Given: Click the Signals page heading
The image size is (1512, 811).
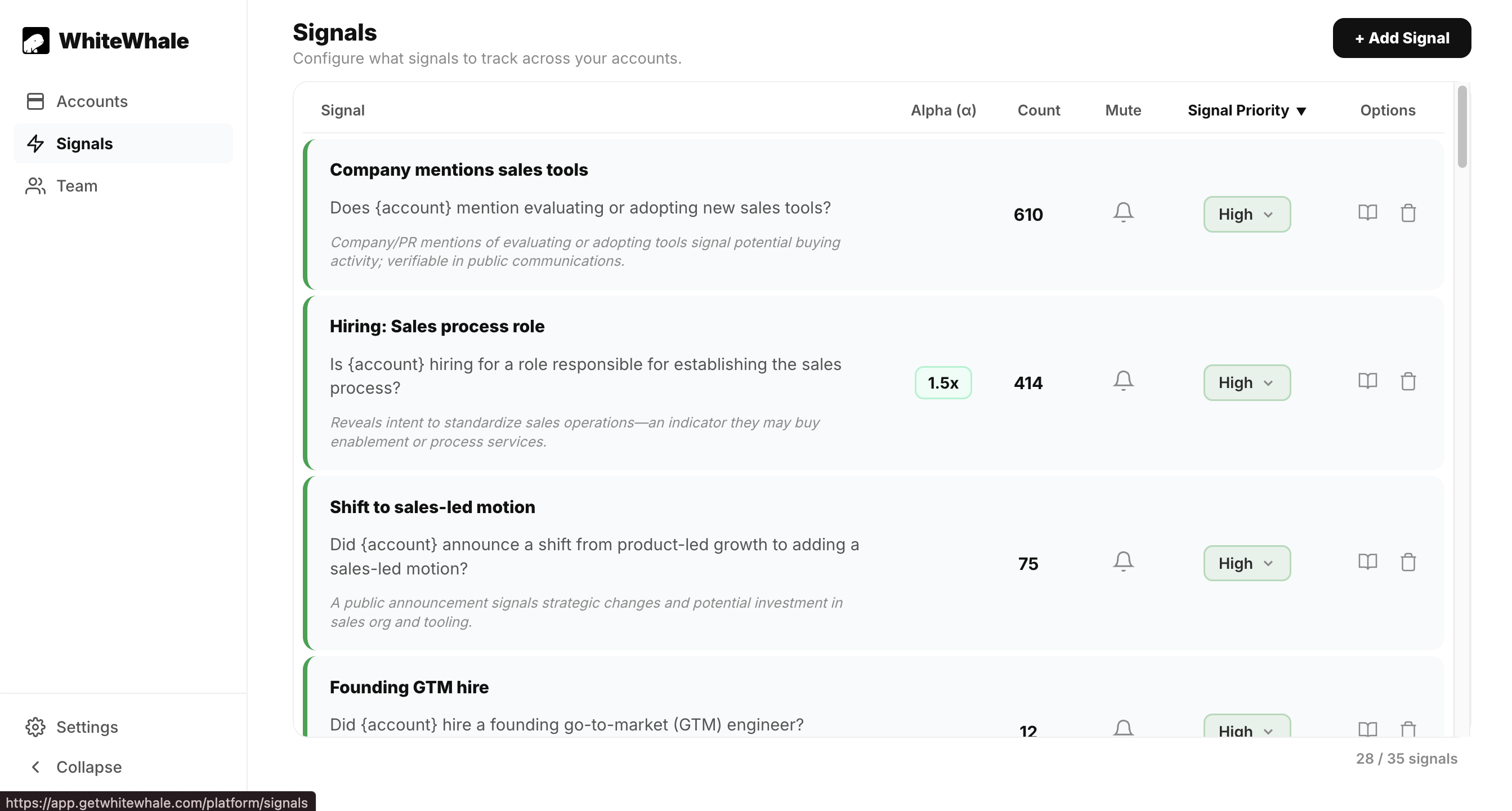Looking at the screenshot, I should coord(334,32).
